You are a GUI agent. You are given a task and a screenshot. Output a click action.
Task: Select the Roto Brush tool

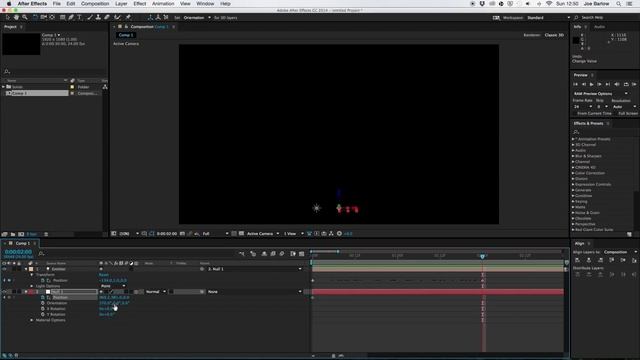(118, 18)
